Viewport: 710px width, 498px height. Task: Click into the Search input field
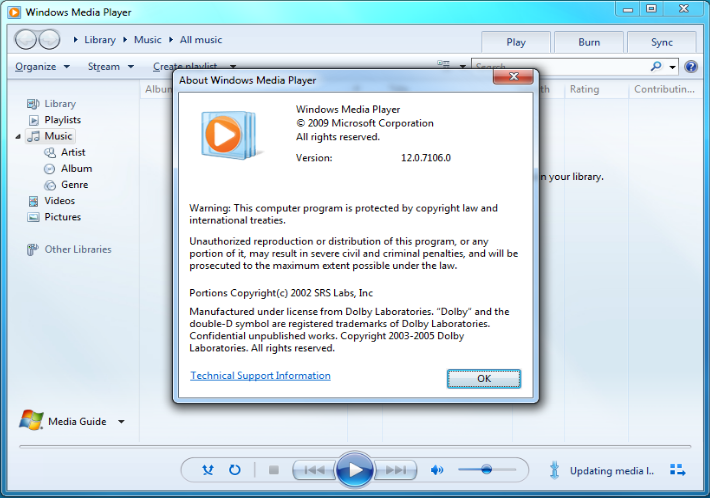[x=560, y=67]
